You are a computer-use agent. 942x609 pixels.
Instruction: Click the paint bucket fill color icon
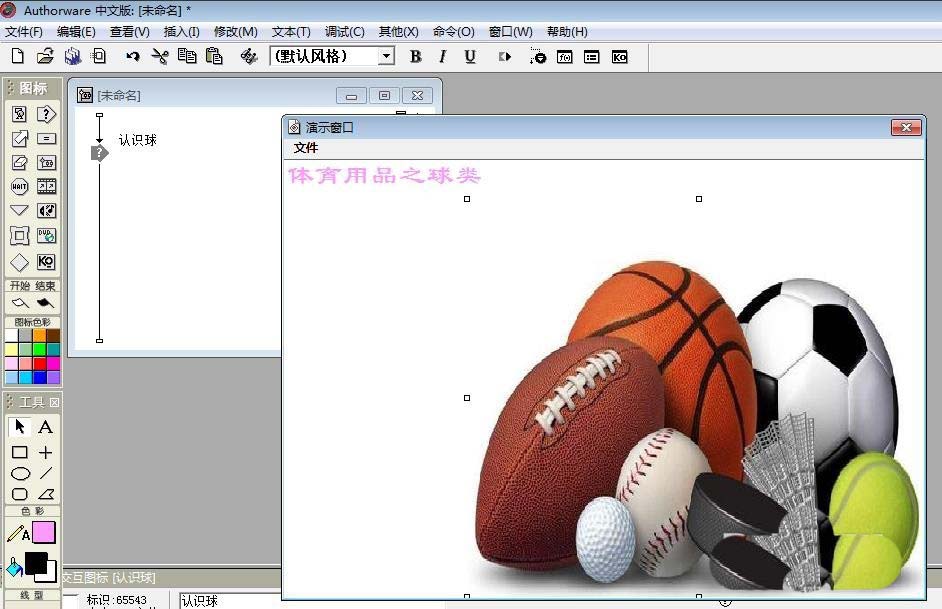[x=14, y=566]
